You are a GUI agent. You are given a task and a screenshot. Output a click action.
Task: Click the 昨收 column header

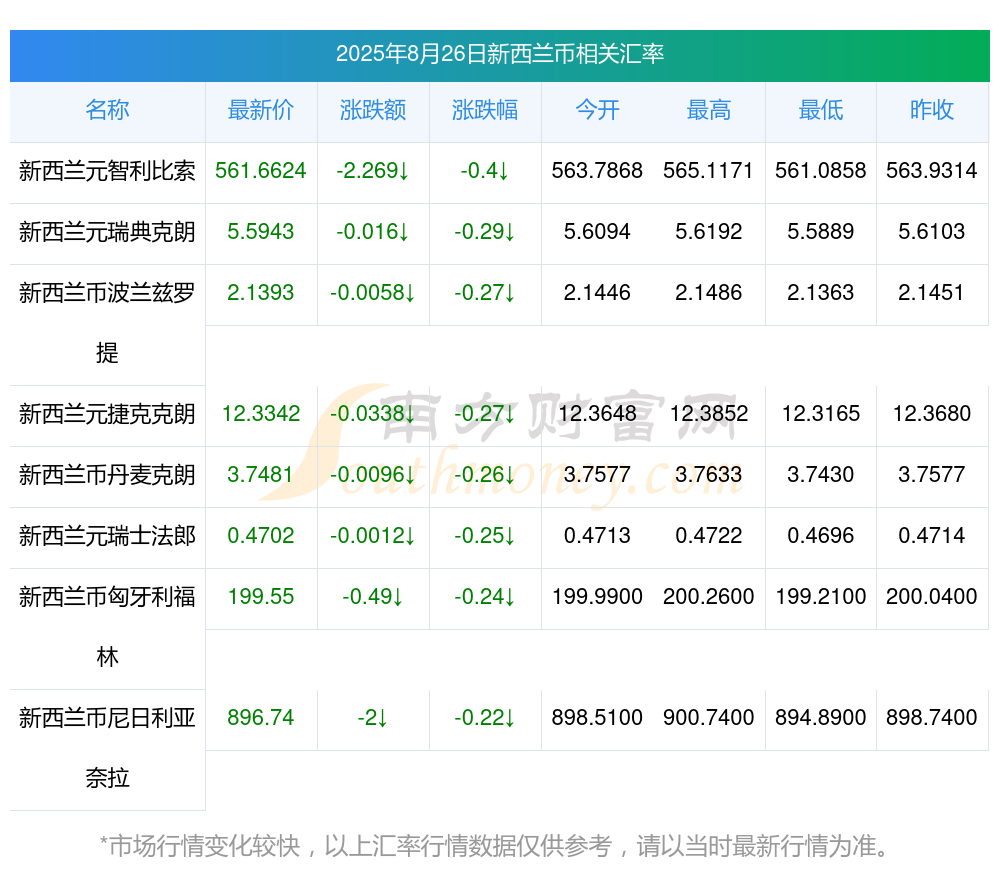[932, 110]
